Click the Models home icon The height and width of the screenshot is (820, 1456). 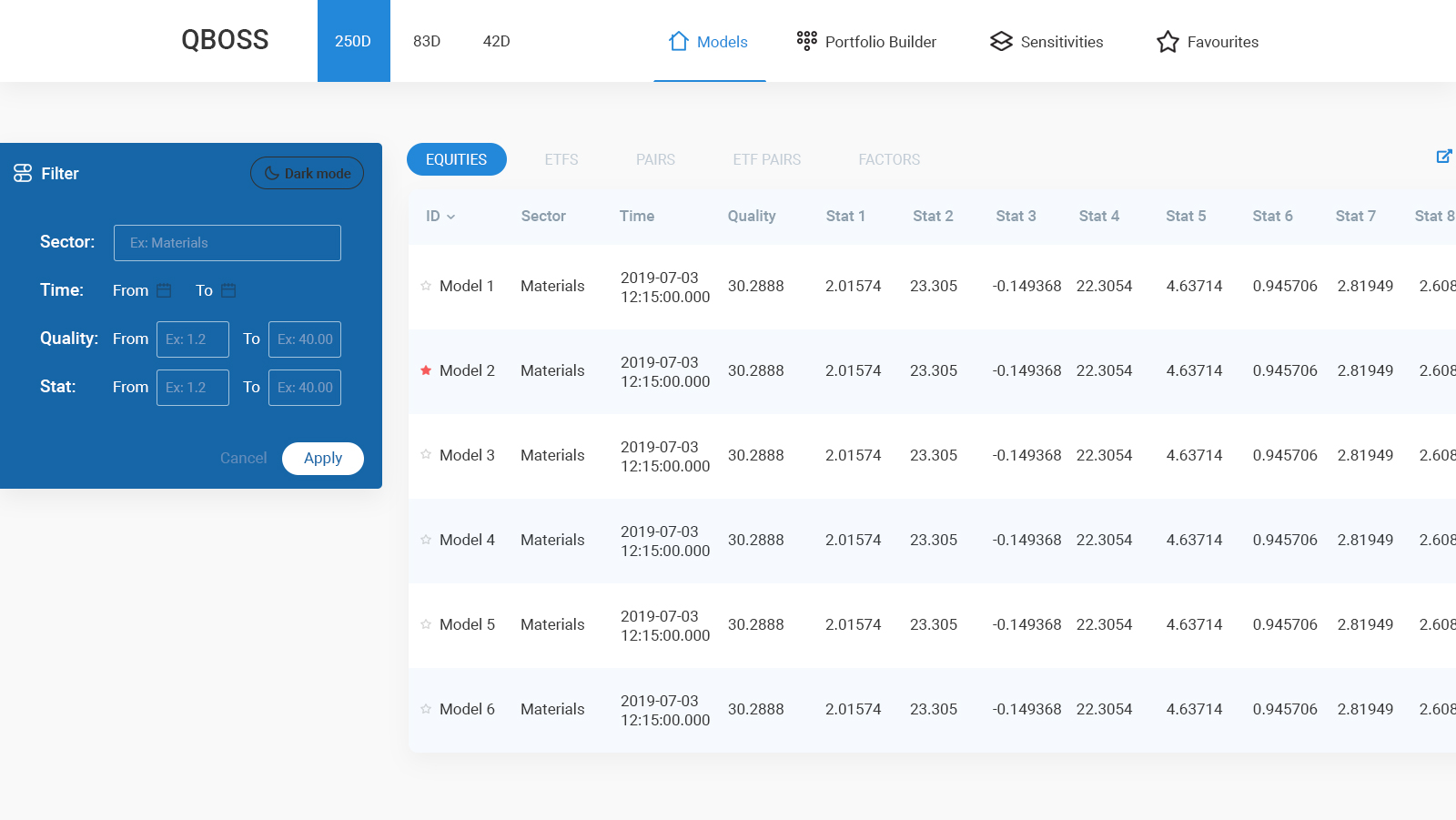[x=678, y=41]
